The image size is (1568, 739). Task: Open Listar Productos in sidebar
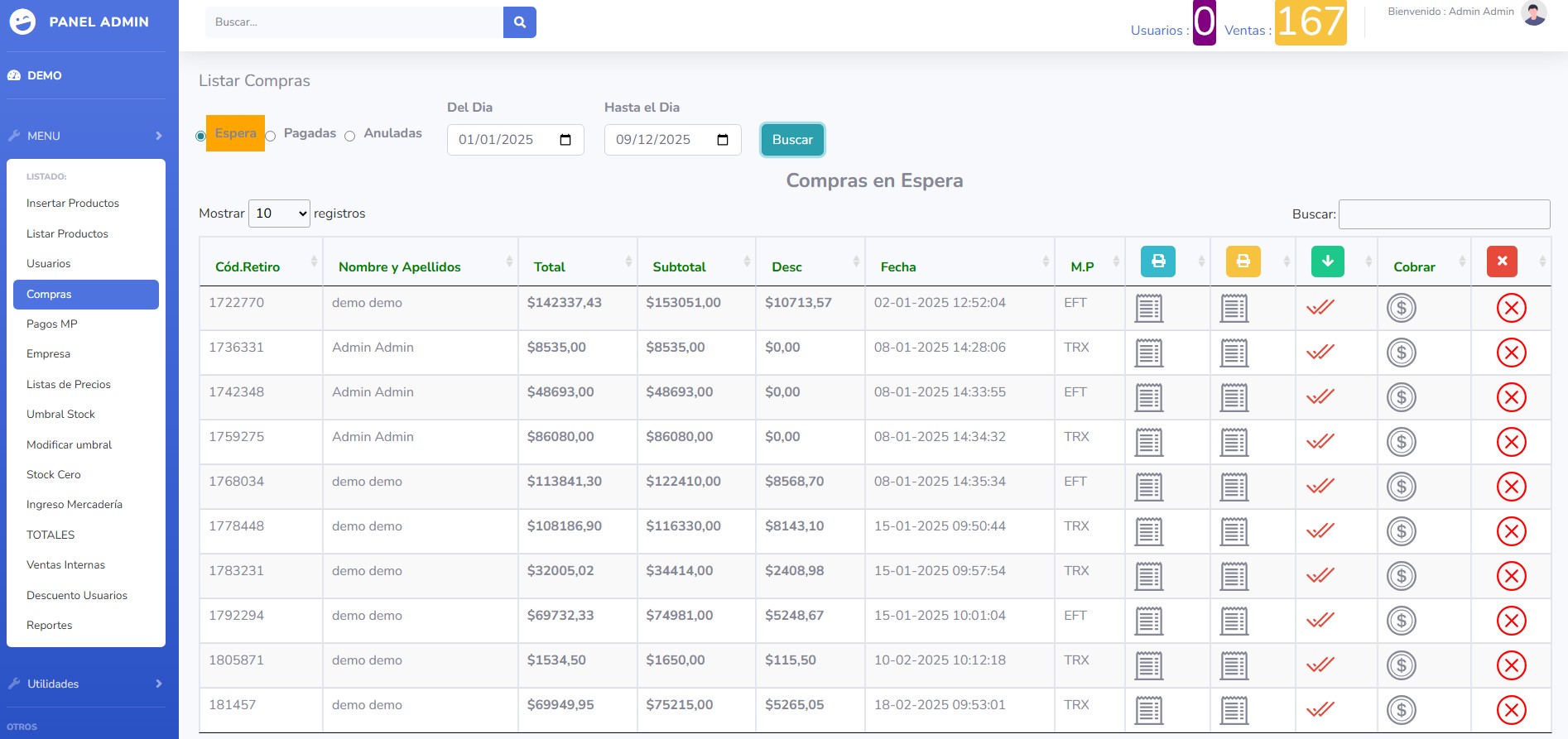[x=67, y=234]
